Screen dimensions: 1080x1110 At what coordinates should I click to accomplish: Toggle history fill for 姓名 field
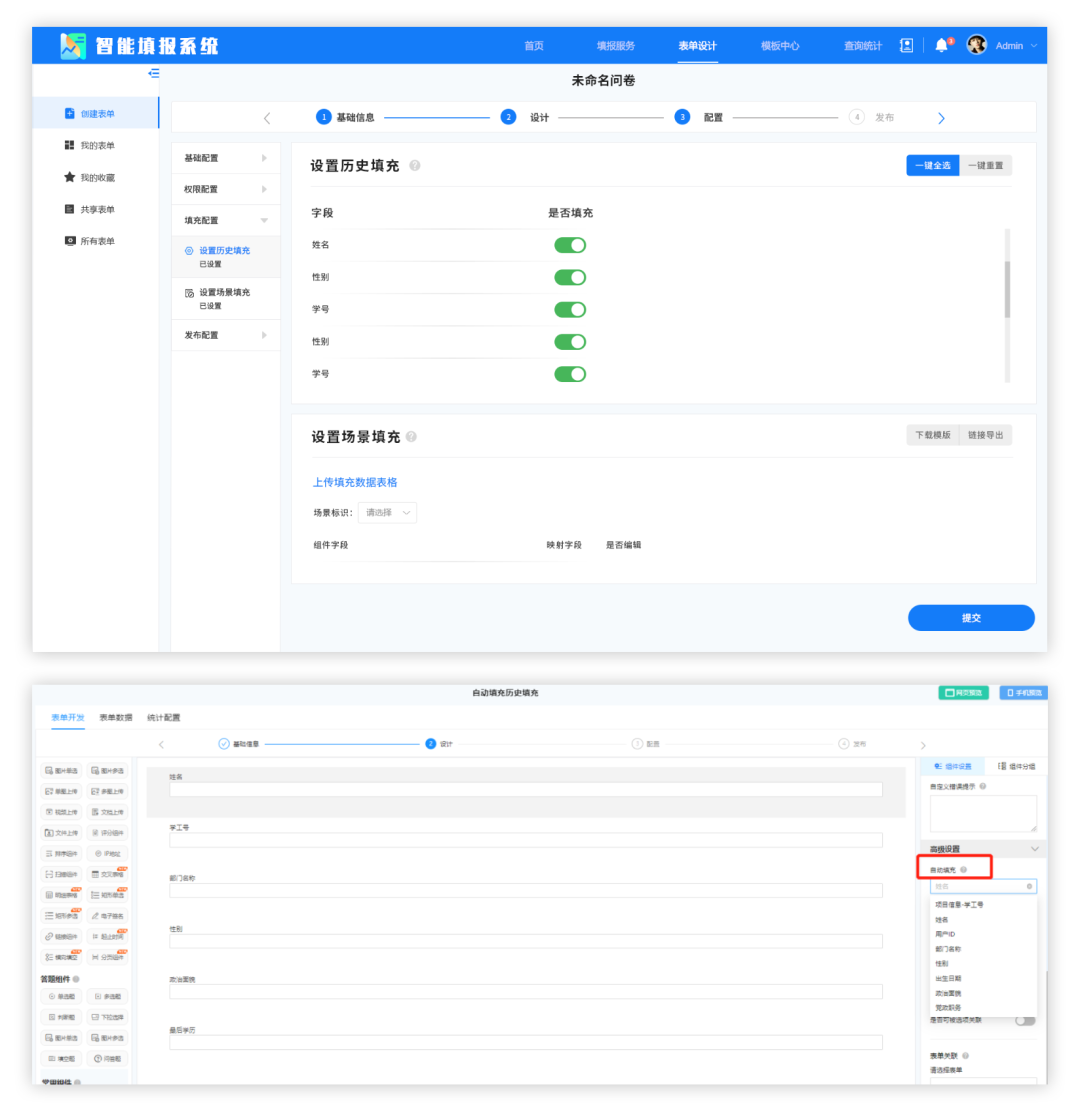[570, 245]
